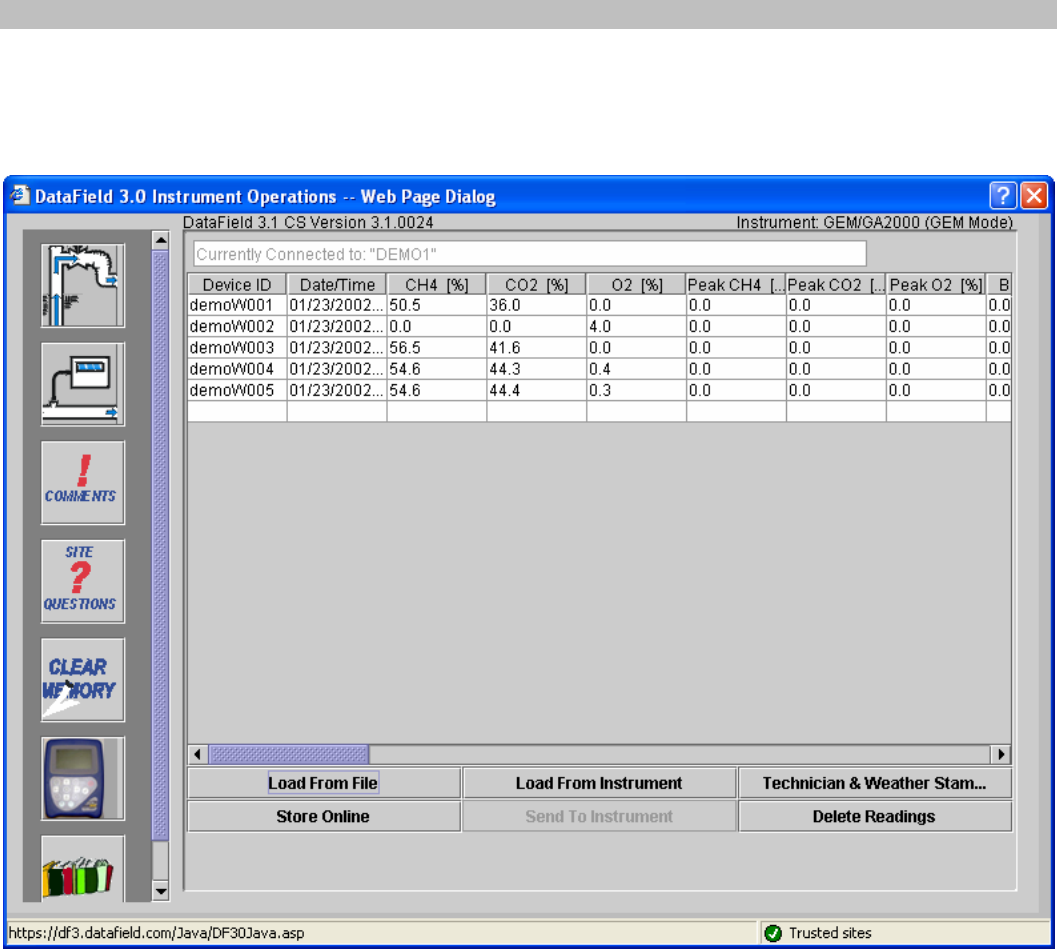Open the handheld GEM instrument icon
Screen dimensions: 1057x949
click(x=82, y=778)
